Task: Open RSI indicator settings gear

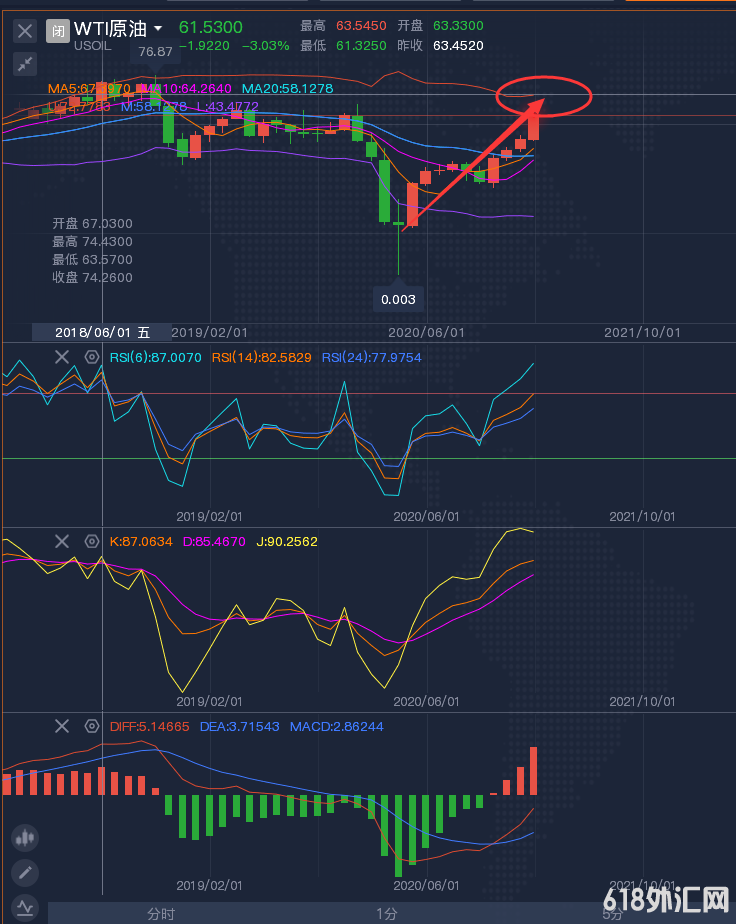Action: 91,357
